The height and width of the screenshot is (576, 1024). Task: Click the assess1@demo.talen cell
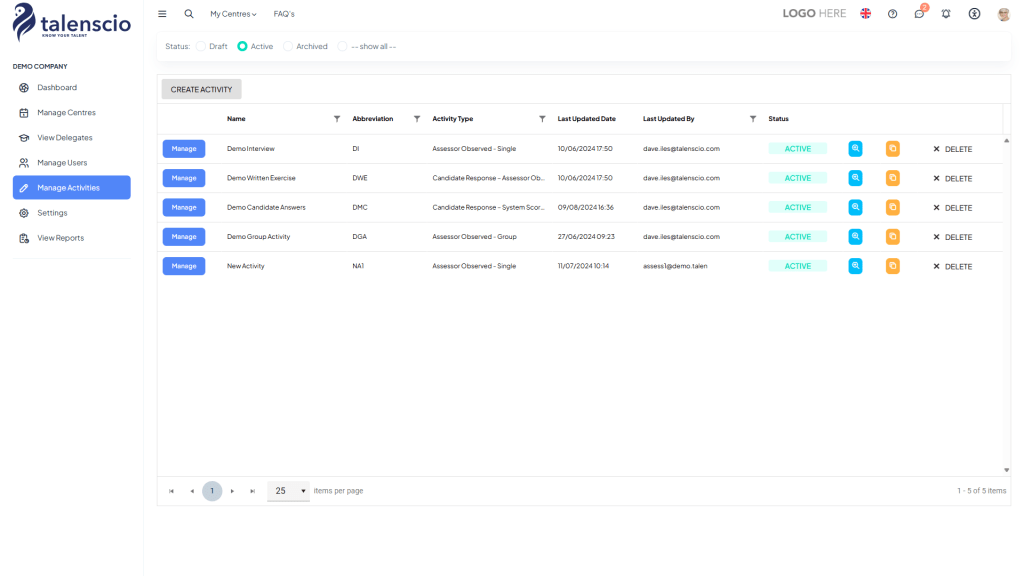coord(675,266)
